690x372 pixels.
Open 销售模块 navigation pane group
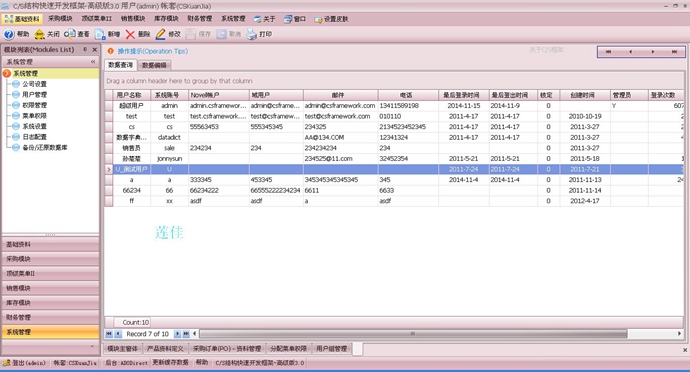pos(51,288)
